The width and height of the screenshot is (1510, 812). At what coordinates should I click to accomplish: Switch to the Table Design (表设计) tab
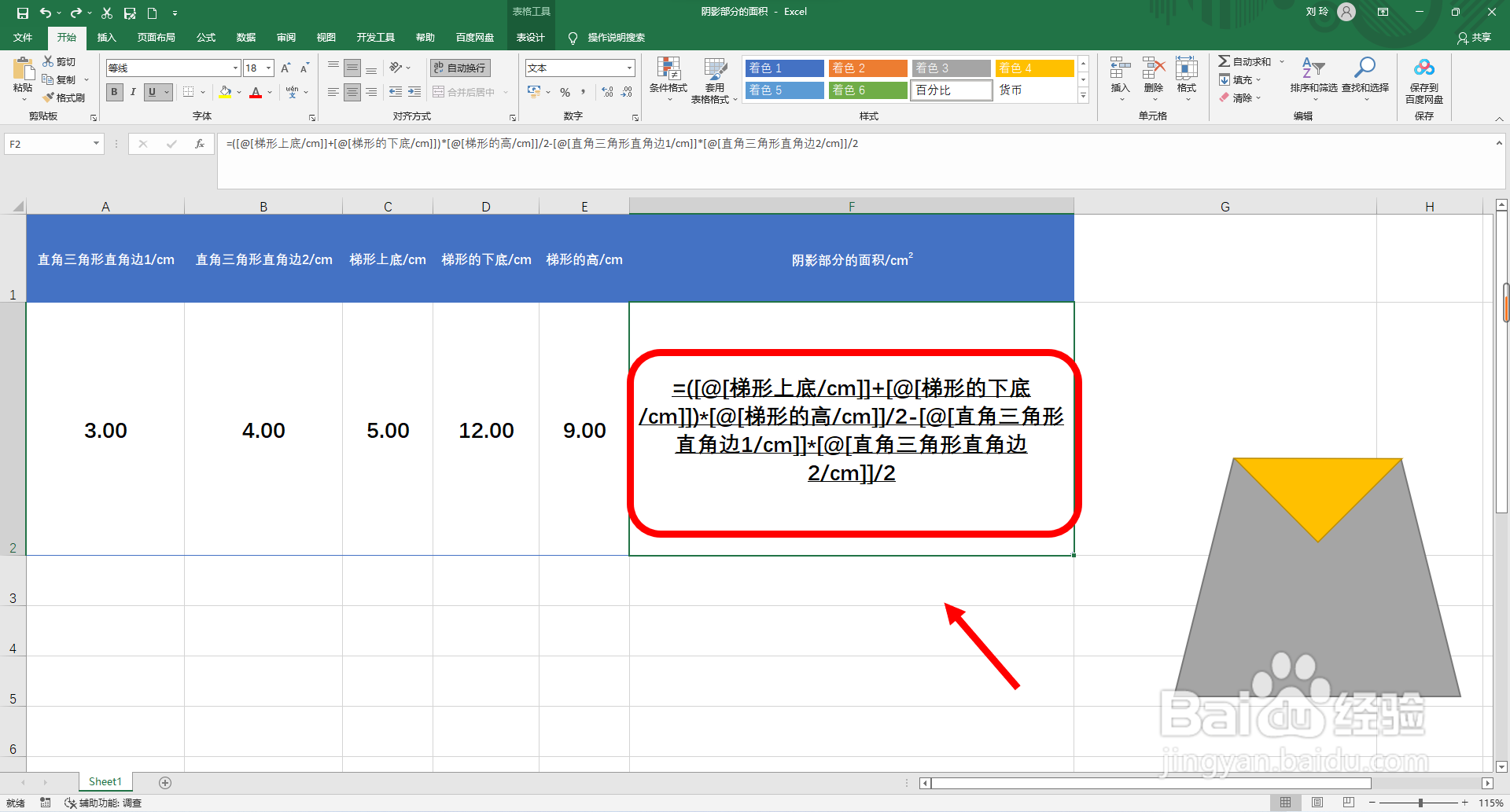(531, 38)
